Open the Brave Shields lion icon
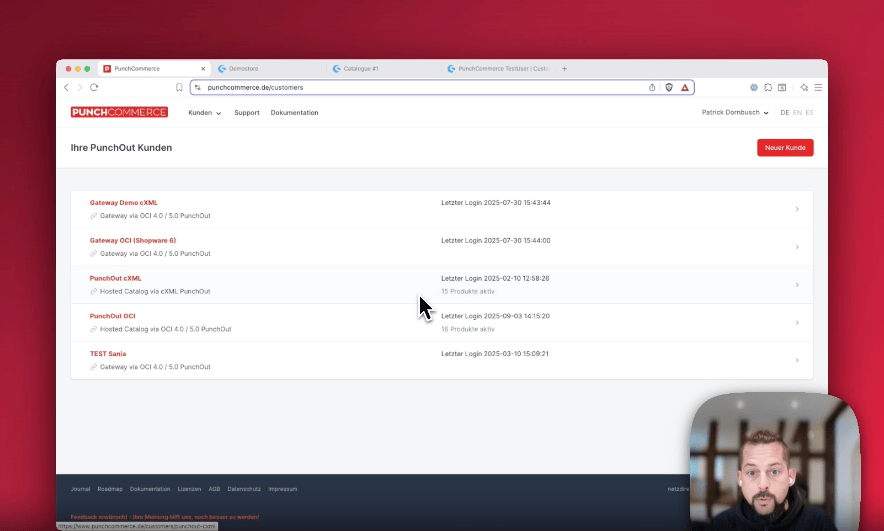 [x=669, y=88]
